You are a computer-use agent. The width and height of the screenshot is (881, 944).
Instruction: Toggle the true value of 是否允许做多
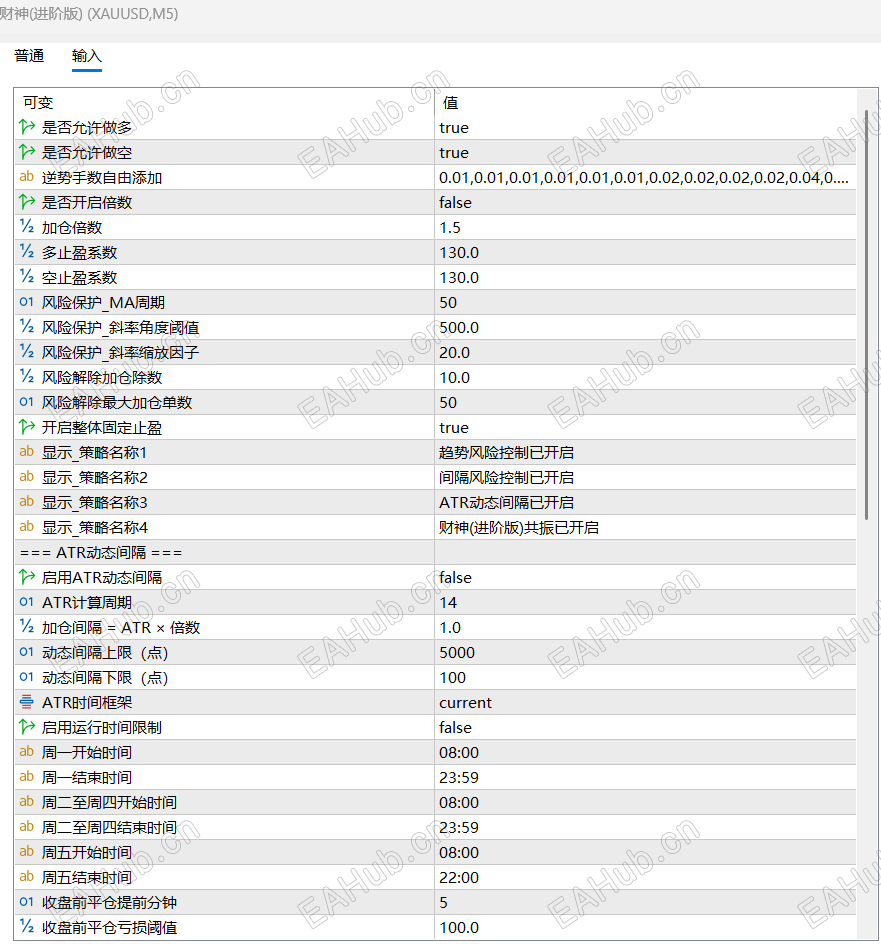pyautogui.click(x=453, y=128)
